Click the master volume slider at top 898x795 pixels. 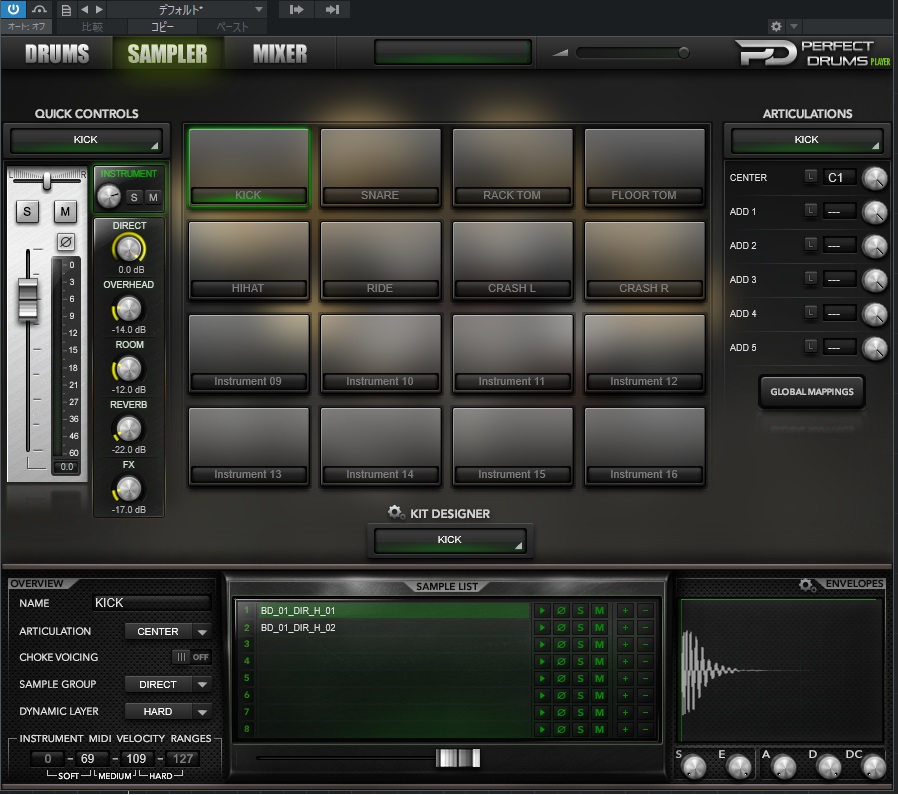(630, 53)
